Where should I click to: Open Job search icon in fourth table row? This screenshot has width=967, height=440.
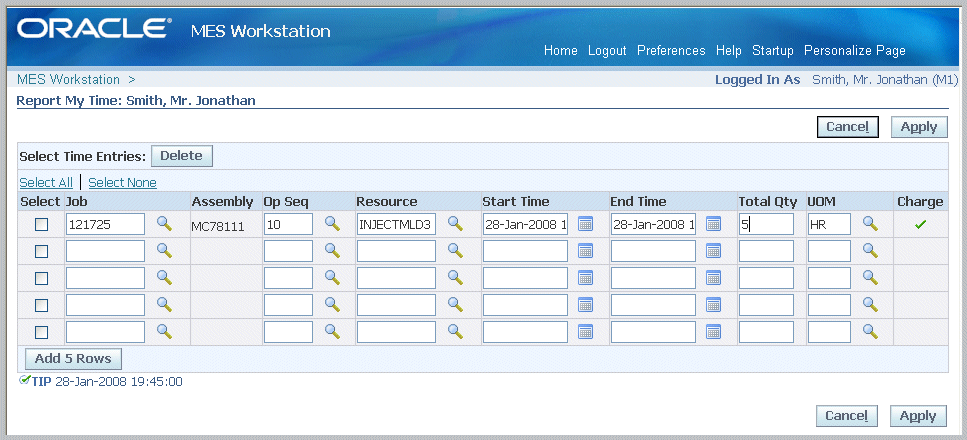coord(164,304)
